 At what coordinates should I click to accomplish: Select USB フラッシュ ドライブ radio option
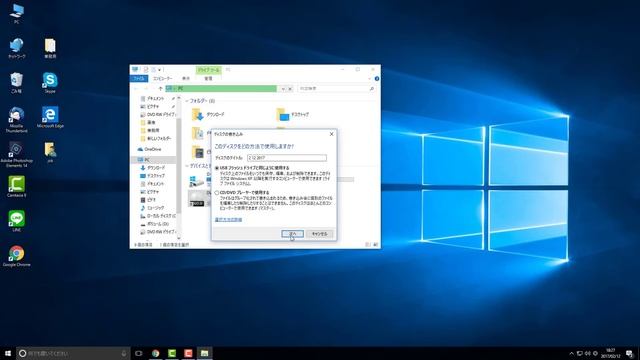pyautogui.click(x=217, y=168)
